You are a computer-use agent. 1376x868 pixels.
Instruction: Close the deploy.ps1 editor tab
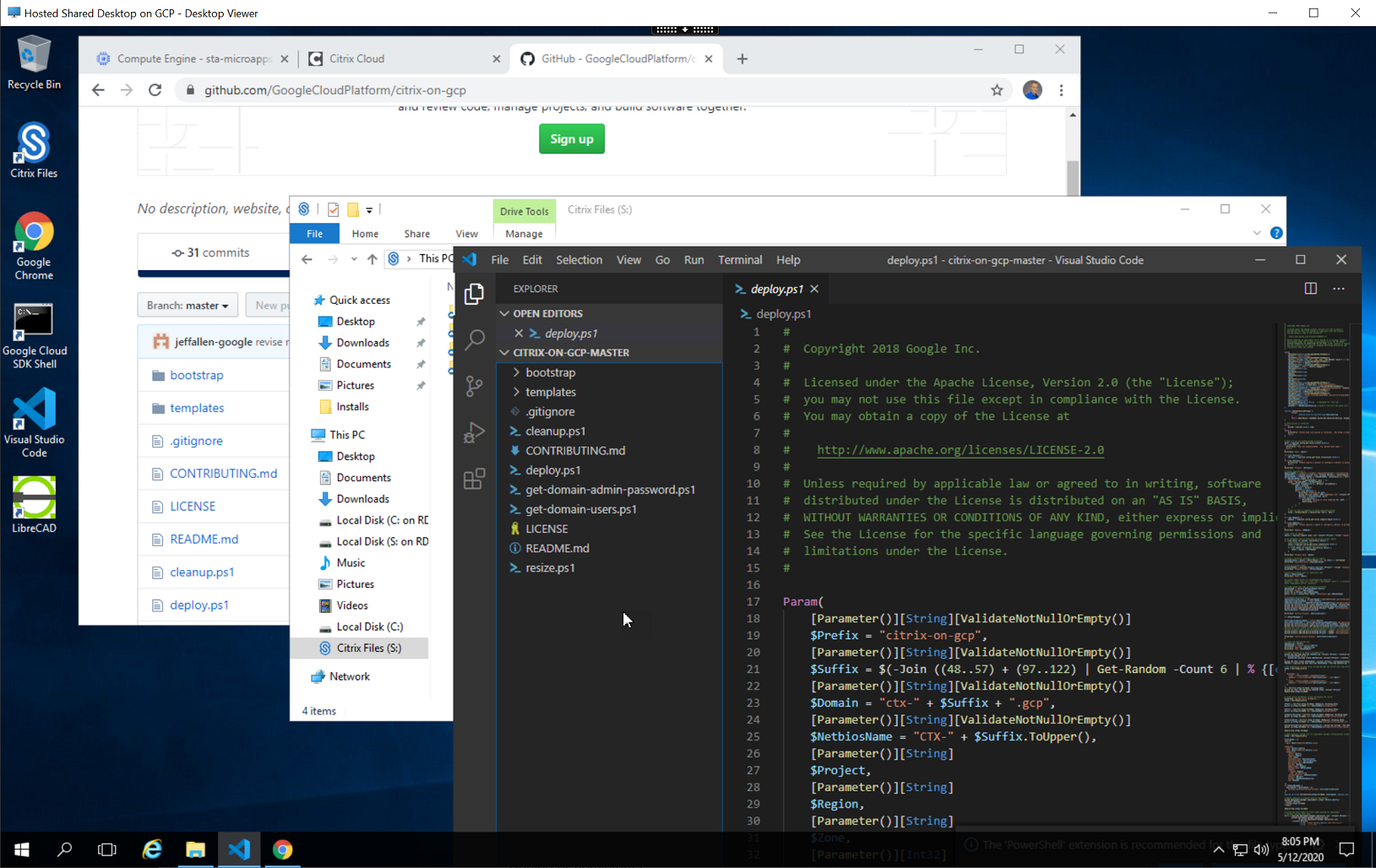coord(814,289)
